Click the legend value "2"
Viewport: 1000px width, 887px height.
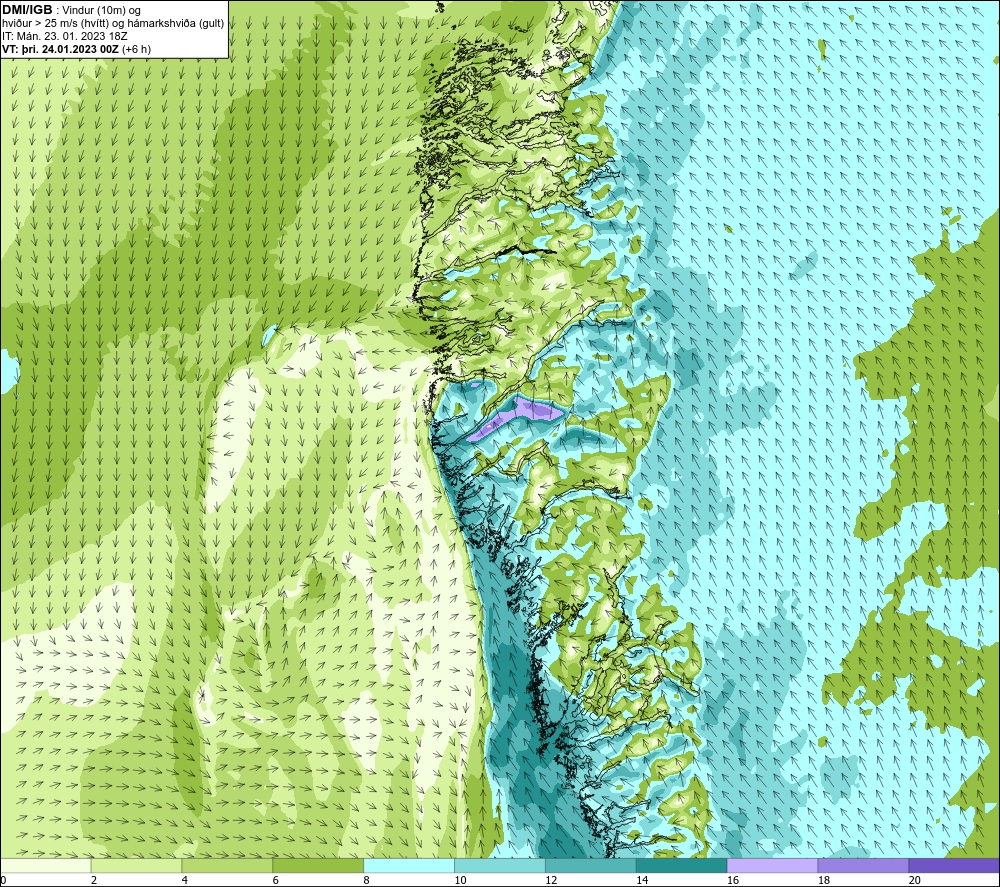94,880
